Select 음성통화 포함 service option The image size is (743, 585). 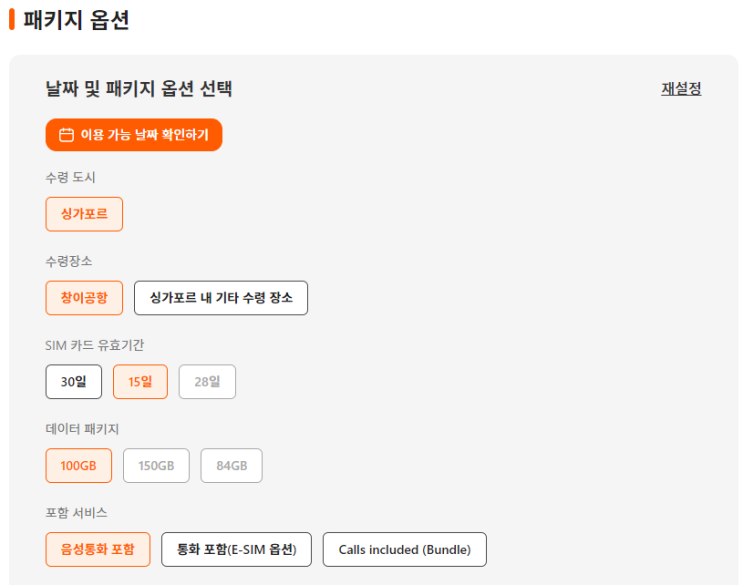(98, 549)
